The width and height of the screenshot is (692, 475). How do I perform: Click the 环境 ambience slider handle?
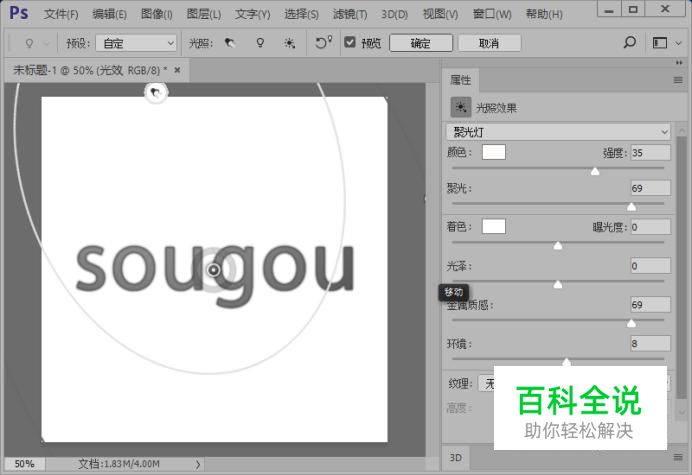pos(566,362)
